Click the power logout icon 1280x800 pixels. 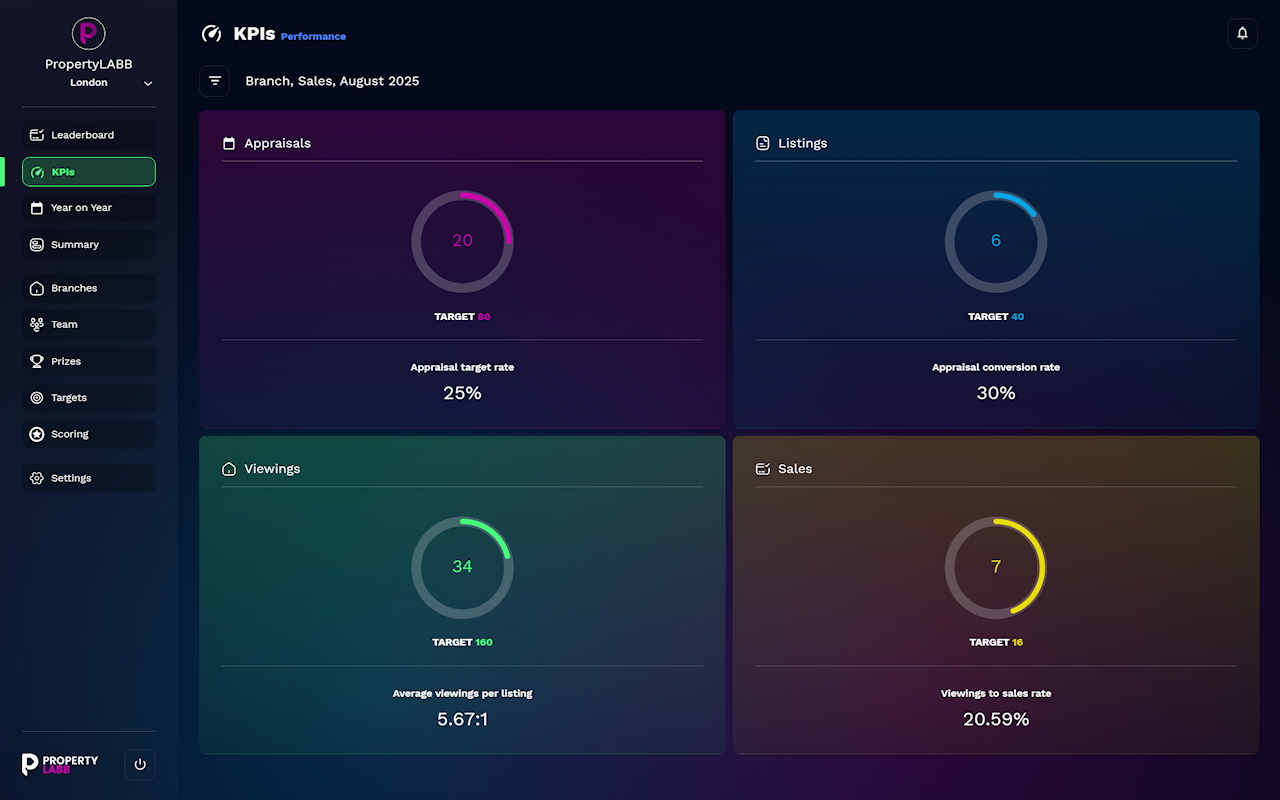pyautogui.click(x=140, y=764)
